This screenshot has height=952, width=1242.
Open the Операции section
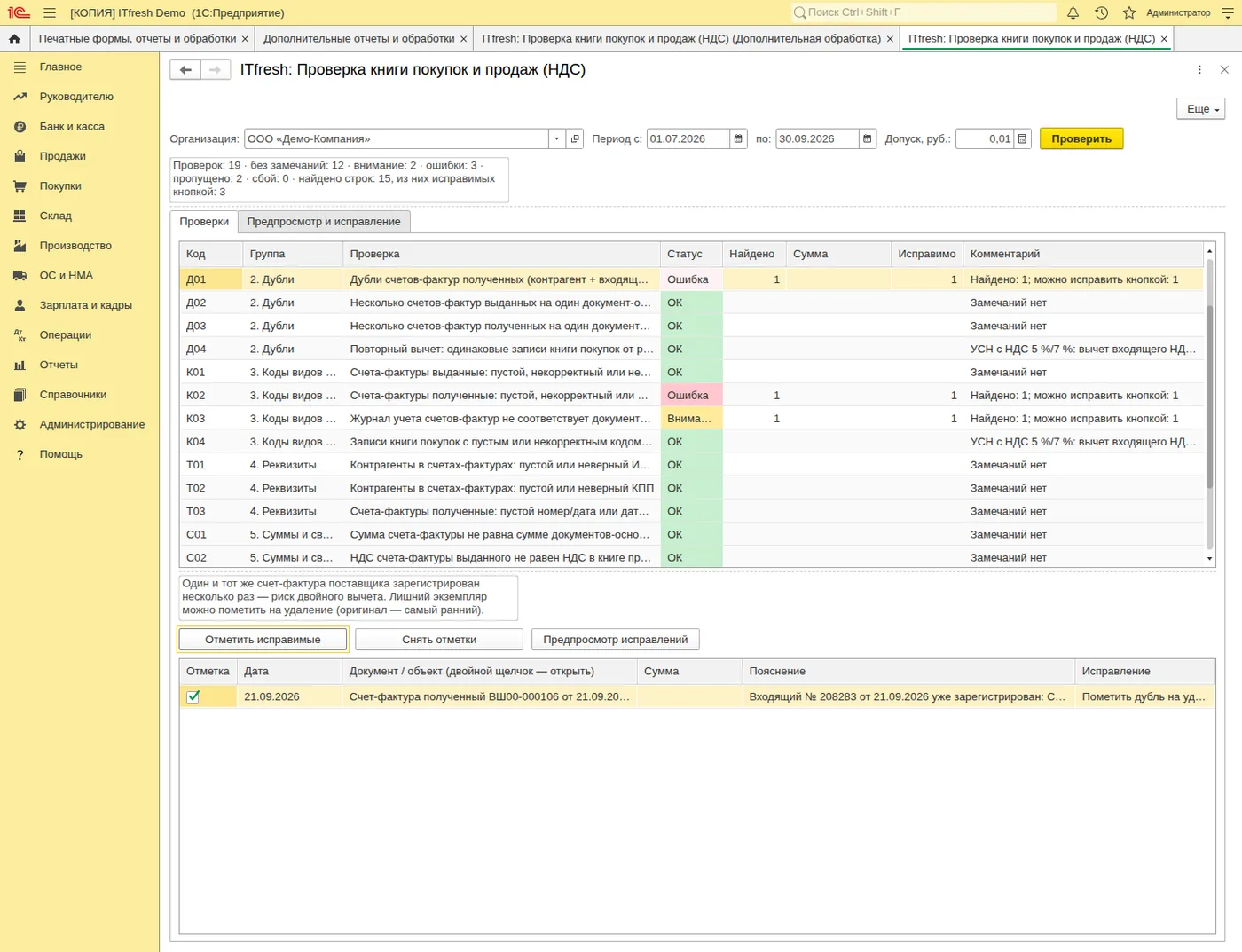[66, 335]
